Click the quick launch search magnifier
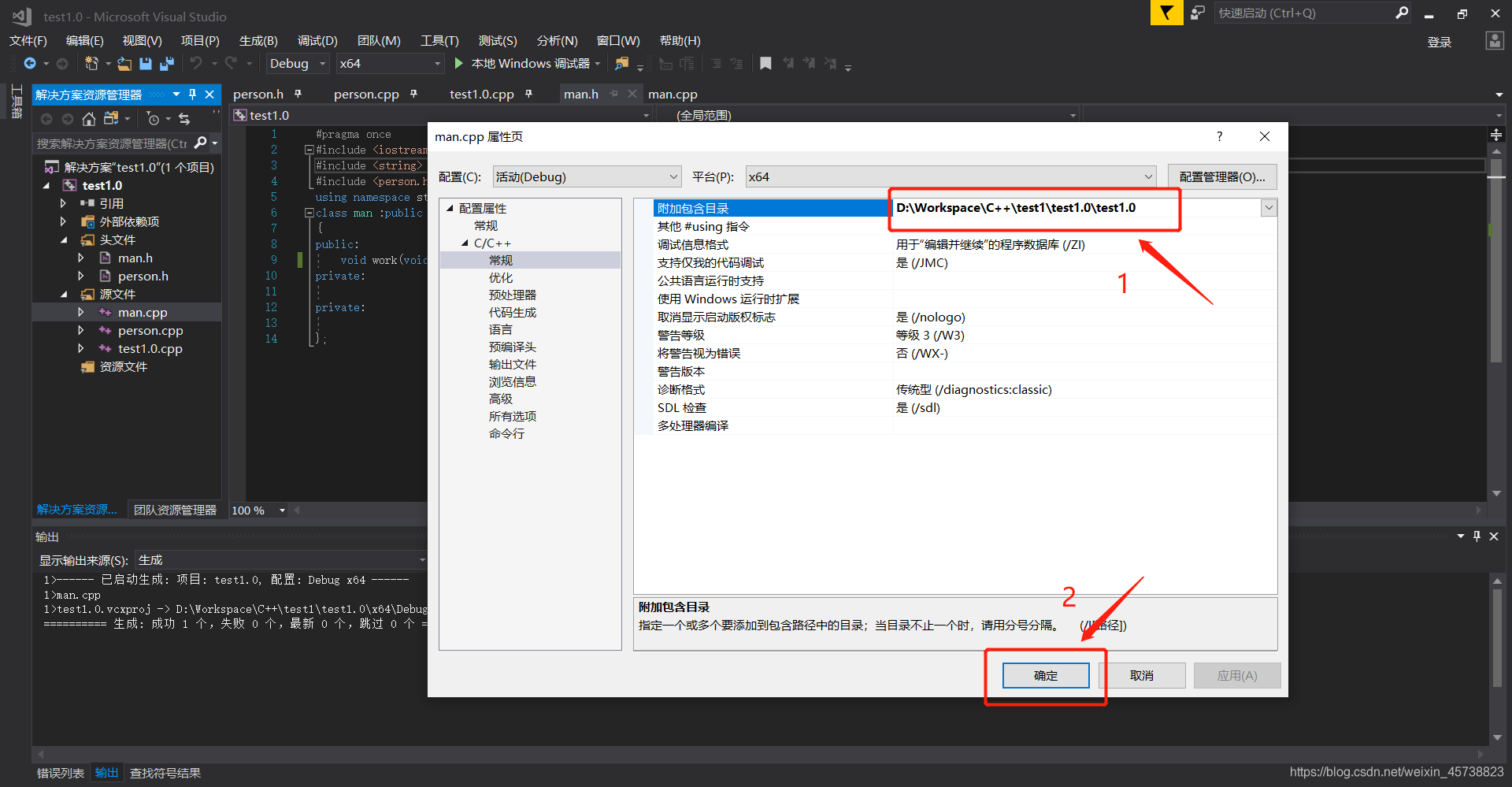Viewport: 1512px width, 787px height. (1402, 13)
